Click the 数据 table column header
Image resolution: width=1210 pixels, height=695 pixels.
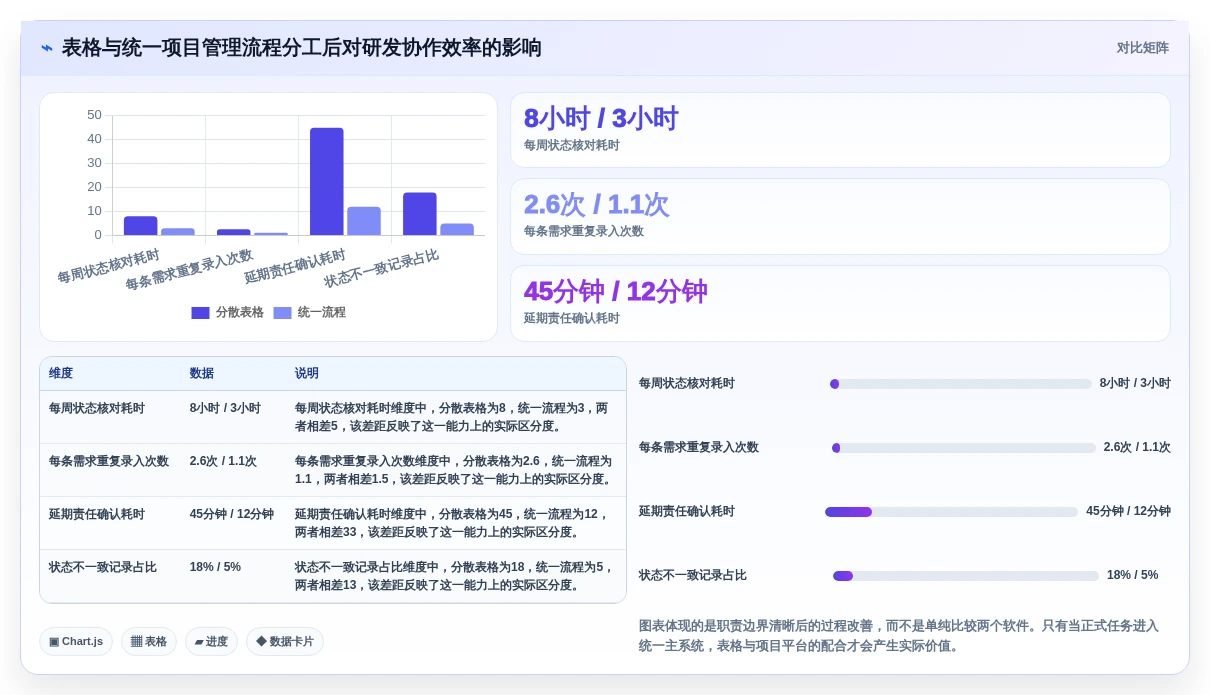pyautogui.click(x=202, y=373)
